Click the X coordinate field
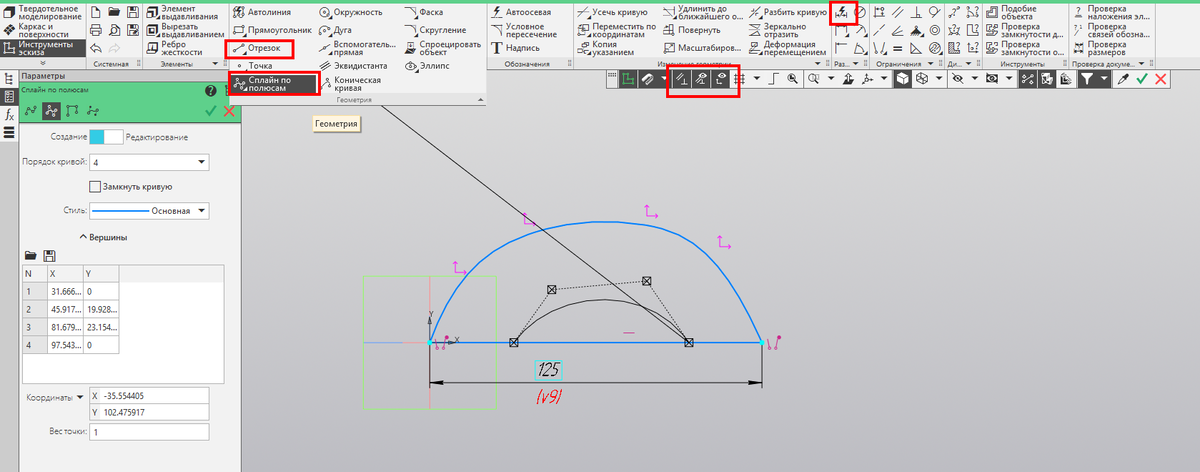Screen dimensions: 1200x472 tap(148, 395)
